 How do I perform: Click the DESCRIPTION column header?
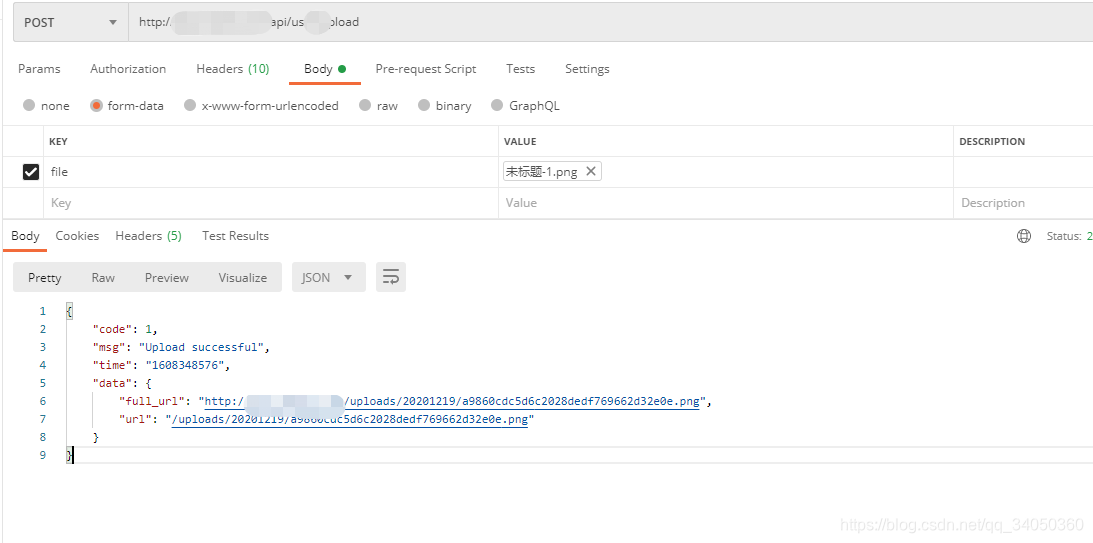pyautogui.click(x=992, y=142)
